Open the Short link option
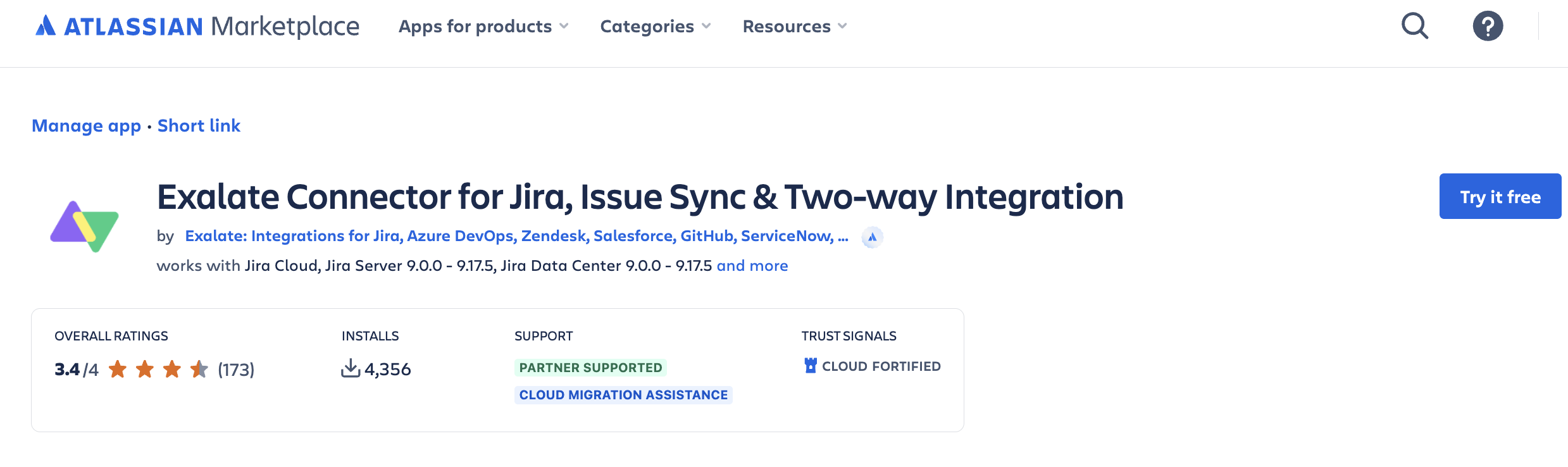Viewport: 1568px width, 467px height. pyautogui.click(x=199, y=125)
